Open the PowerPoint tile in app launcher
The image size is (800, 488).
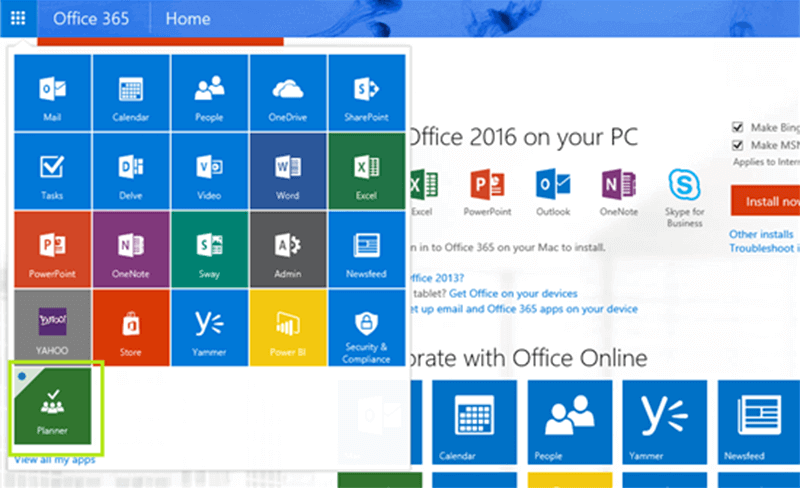(x=53, y=249)
